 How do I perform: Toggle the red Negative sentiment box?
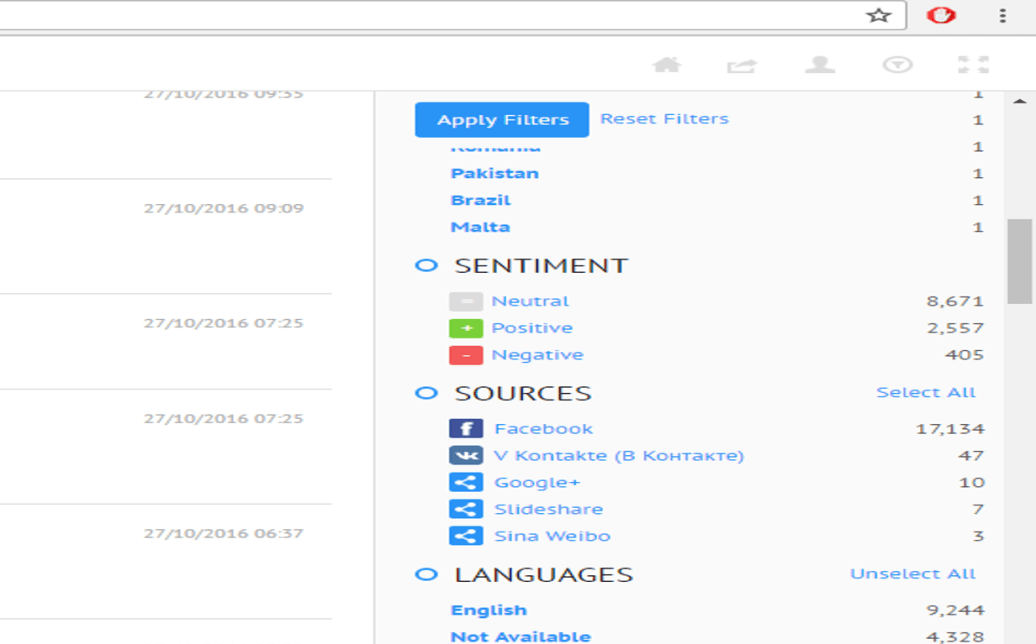pyautogui.click(x=466, y=355)
